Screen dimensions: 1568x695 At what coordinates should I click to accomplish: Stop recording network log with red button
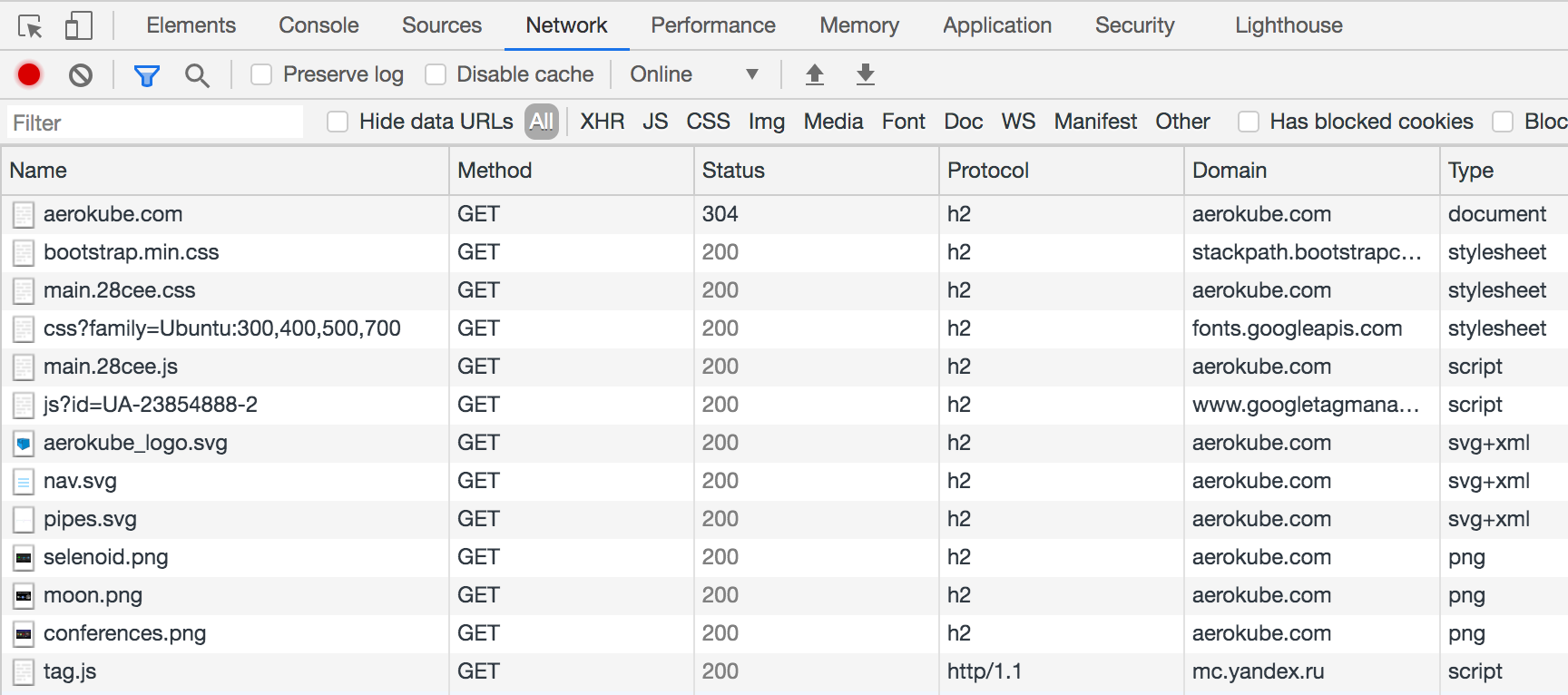[29, 74]
